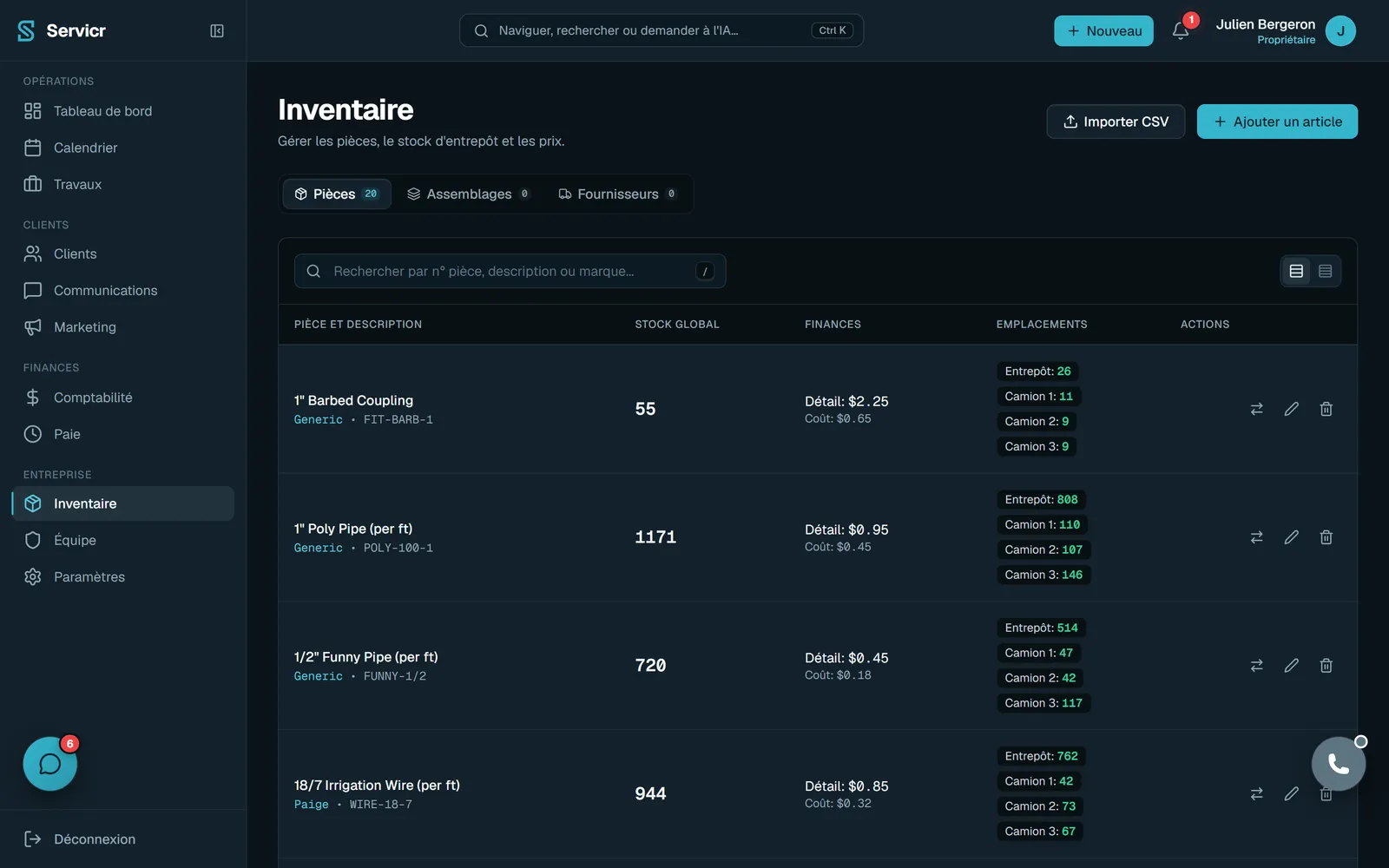Transfer stock for 18/7 Irrigation Wire

tap(1256, 794)
